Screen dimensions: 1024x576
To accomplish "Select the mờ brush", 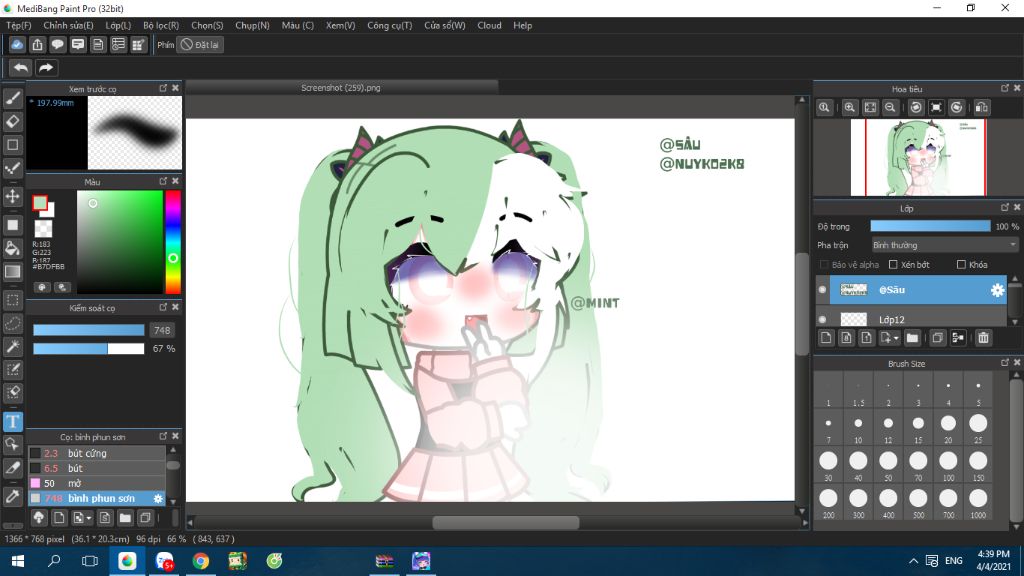I will [x=97, y=483].
